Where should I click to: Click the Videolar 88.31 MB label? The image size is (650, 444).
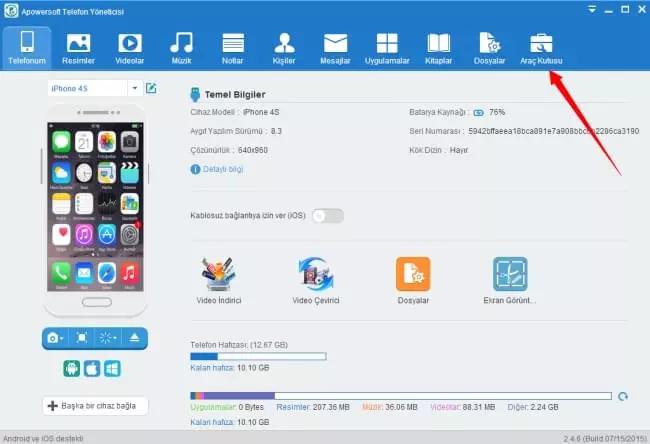pos(463,408)
